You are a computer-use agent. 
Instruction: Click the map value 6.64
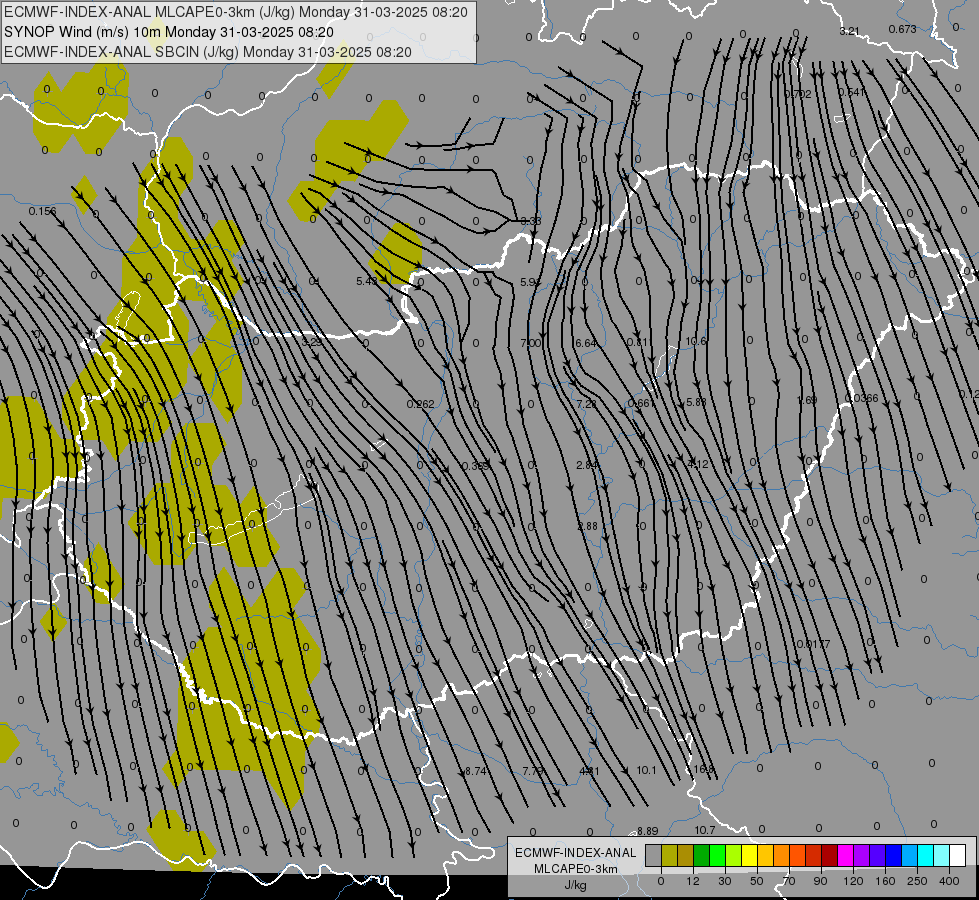(586, 343)
